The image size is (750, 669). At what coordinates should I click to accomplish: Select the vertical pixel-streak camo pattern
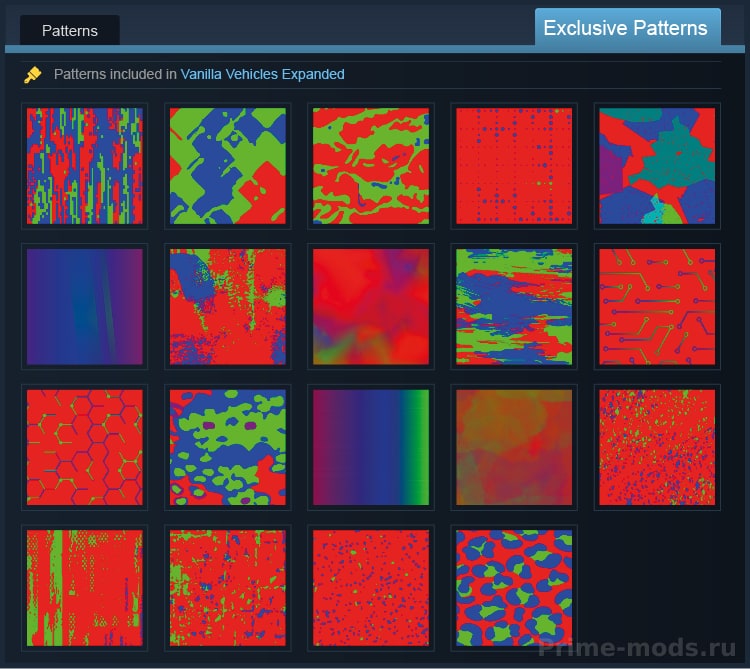coord(85,166)
